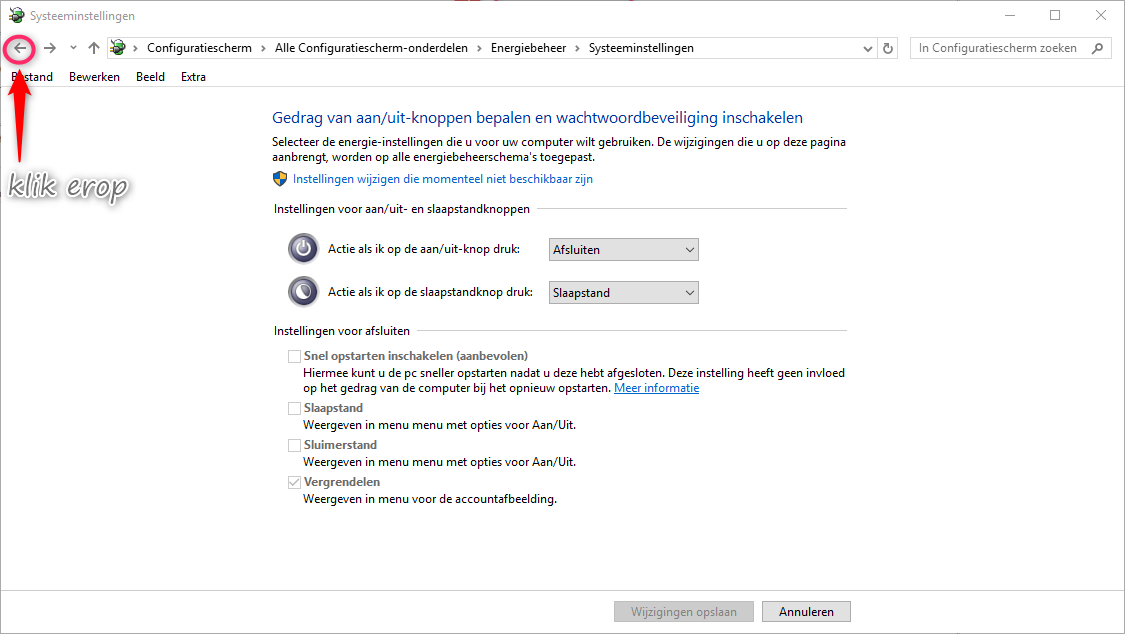This screenshot has height=634, width=1125.
Task: Refresh the address bar view
Action: pyautogui.click(x=888, y=48)
